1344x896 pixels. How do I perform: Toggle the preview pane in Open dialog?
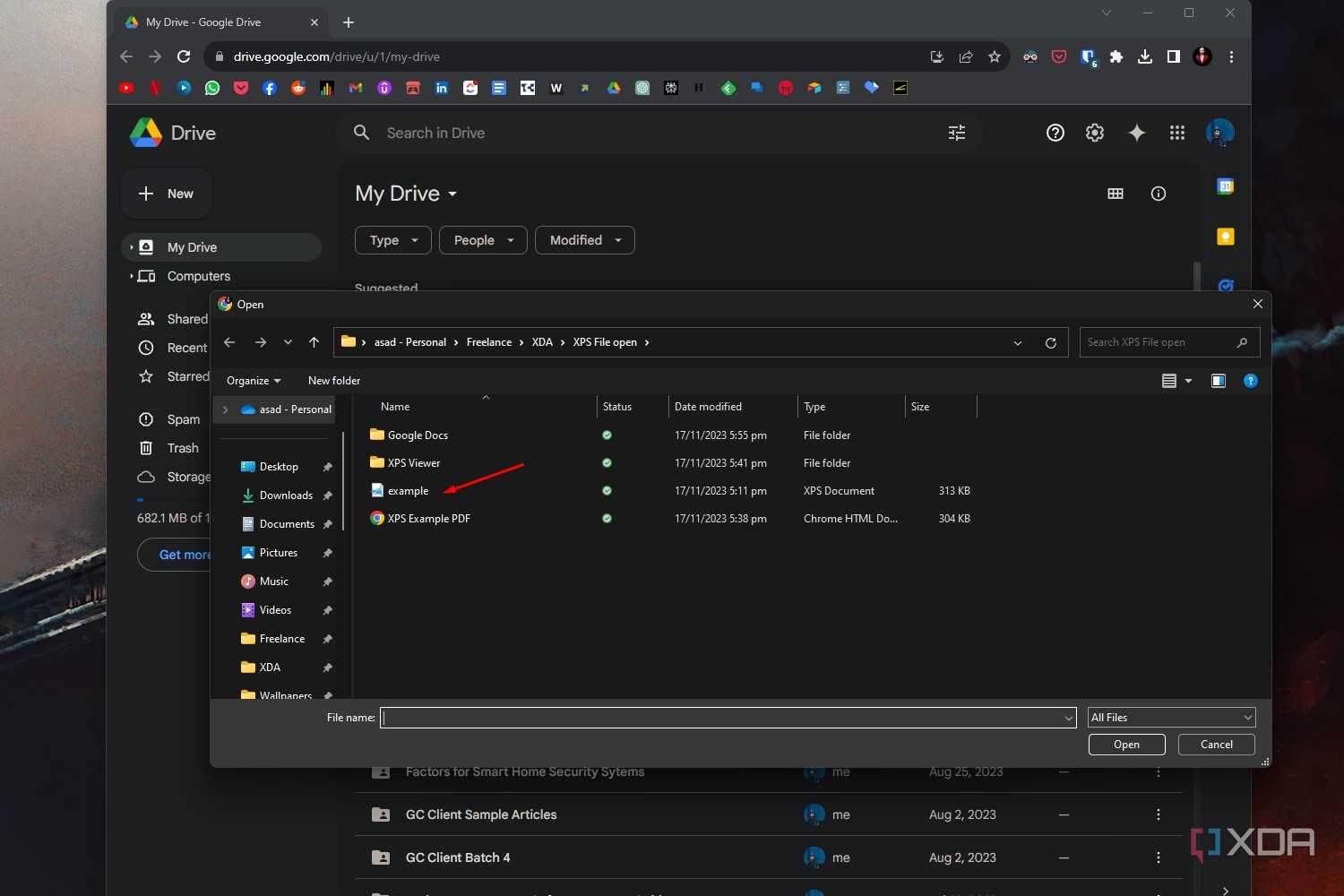1219,381
